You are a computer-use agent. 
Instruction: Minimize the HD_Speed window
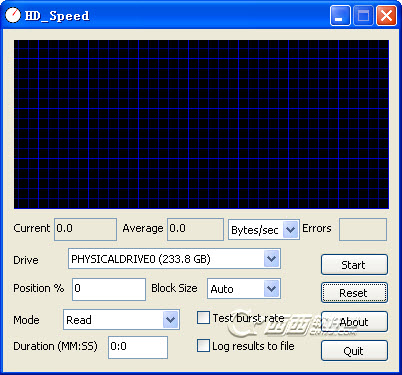[340, 15]
